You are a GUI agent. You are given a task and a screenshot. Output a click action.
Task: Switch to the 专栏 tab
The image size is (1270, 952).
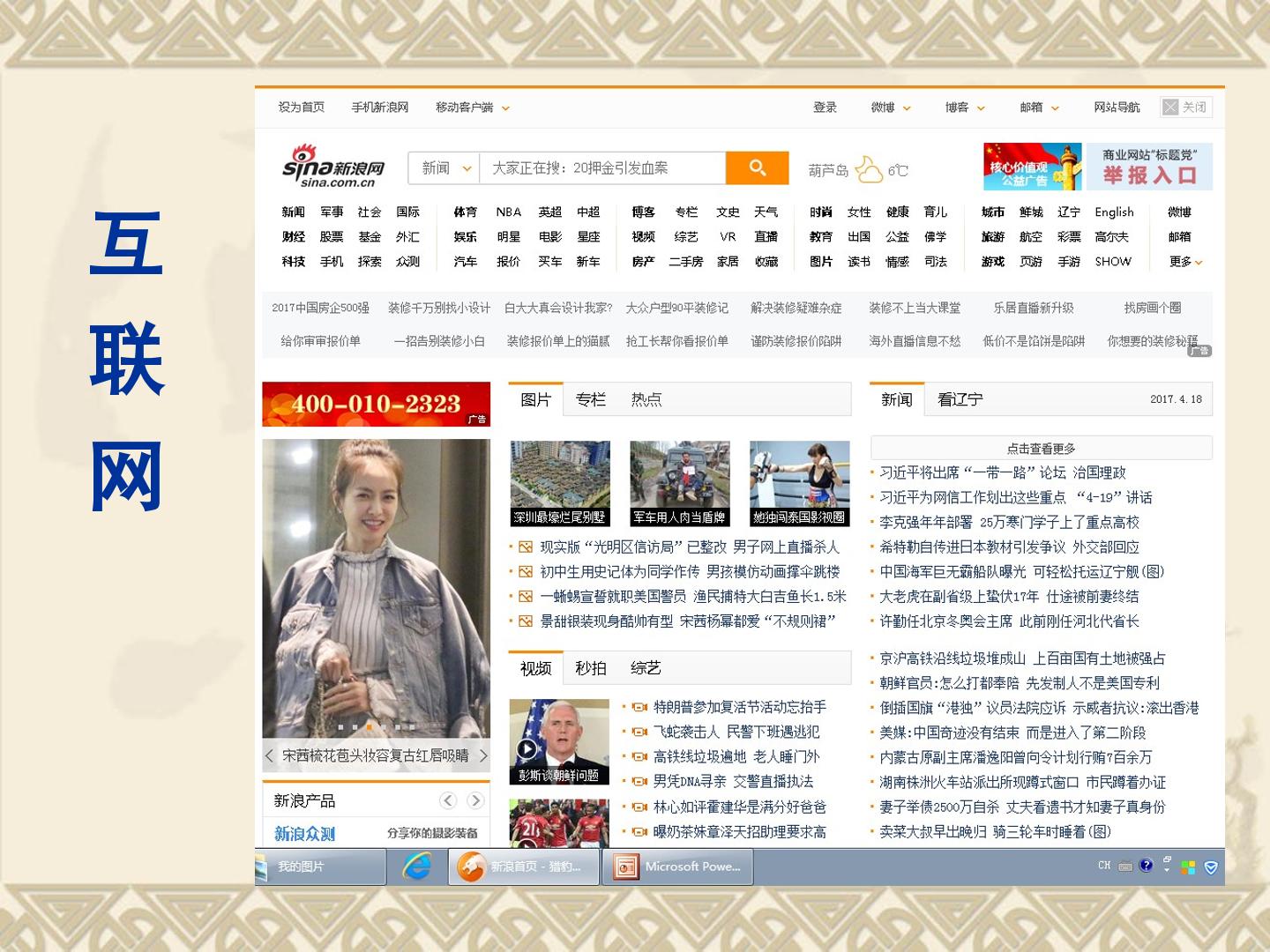point(591,399)
